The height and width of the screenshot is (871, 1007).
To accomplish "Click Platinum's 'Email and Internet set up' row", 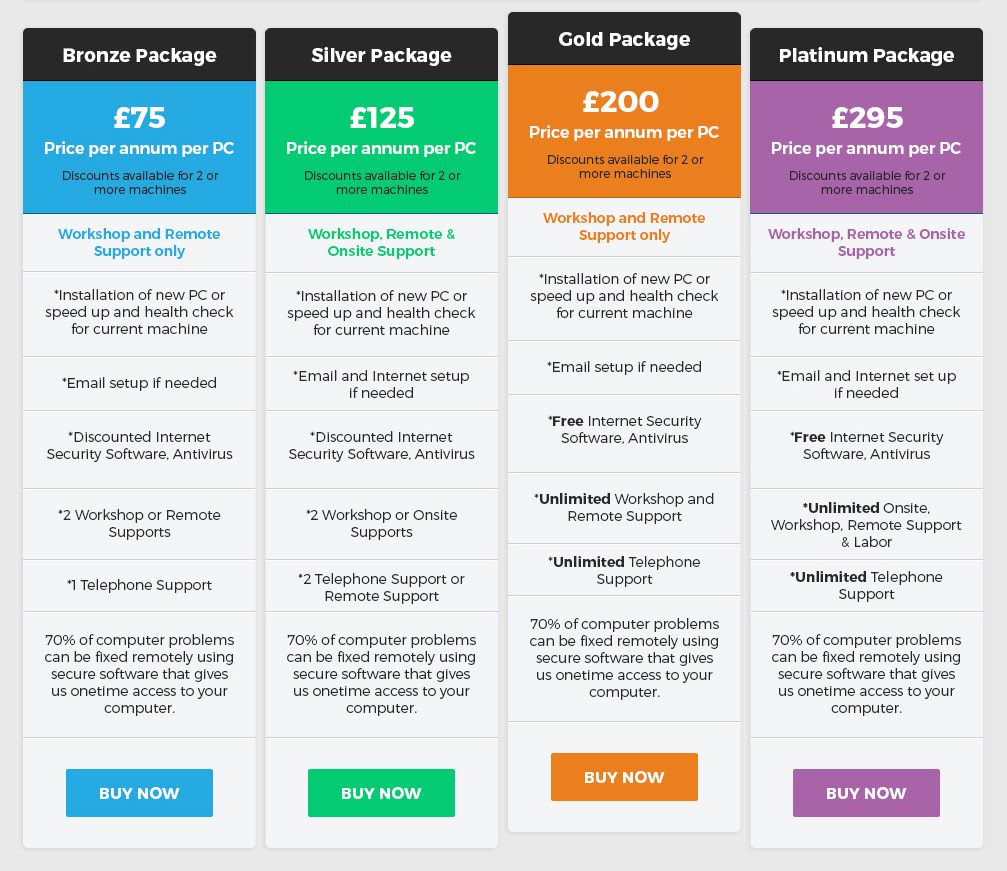I will click(866, 384).
